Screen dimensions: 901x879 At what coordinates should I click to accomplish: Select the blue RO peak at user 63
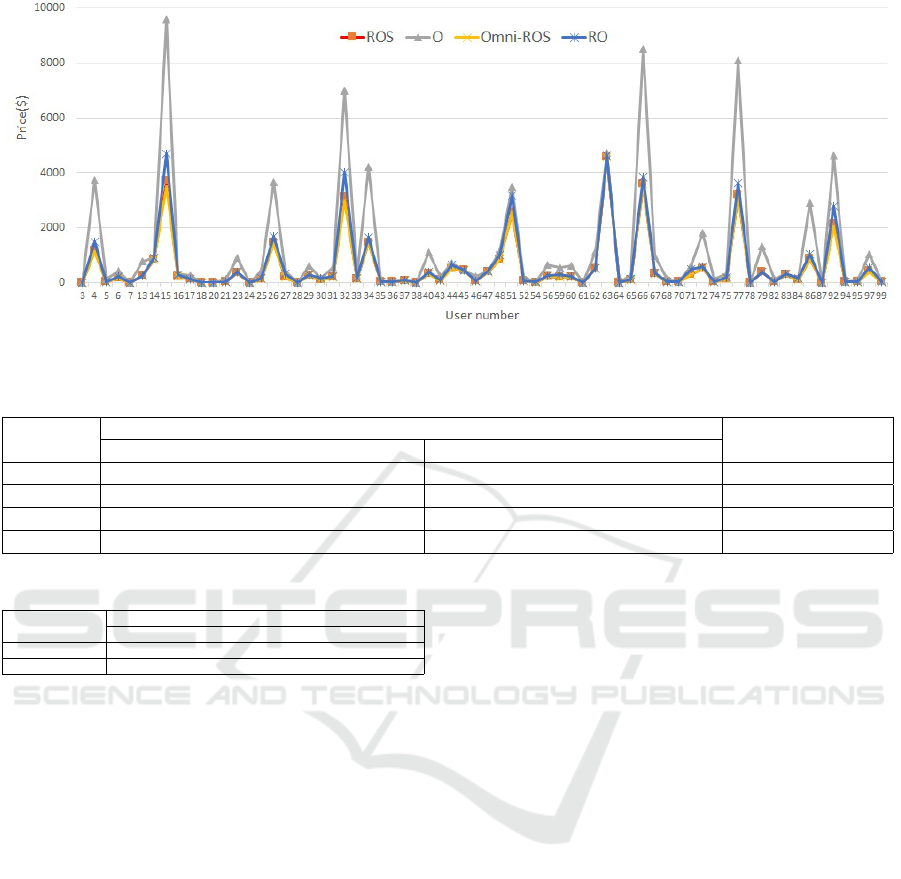607,155
